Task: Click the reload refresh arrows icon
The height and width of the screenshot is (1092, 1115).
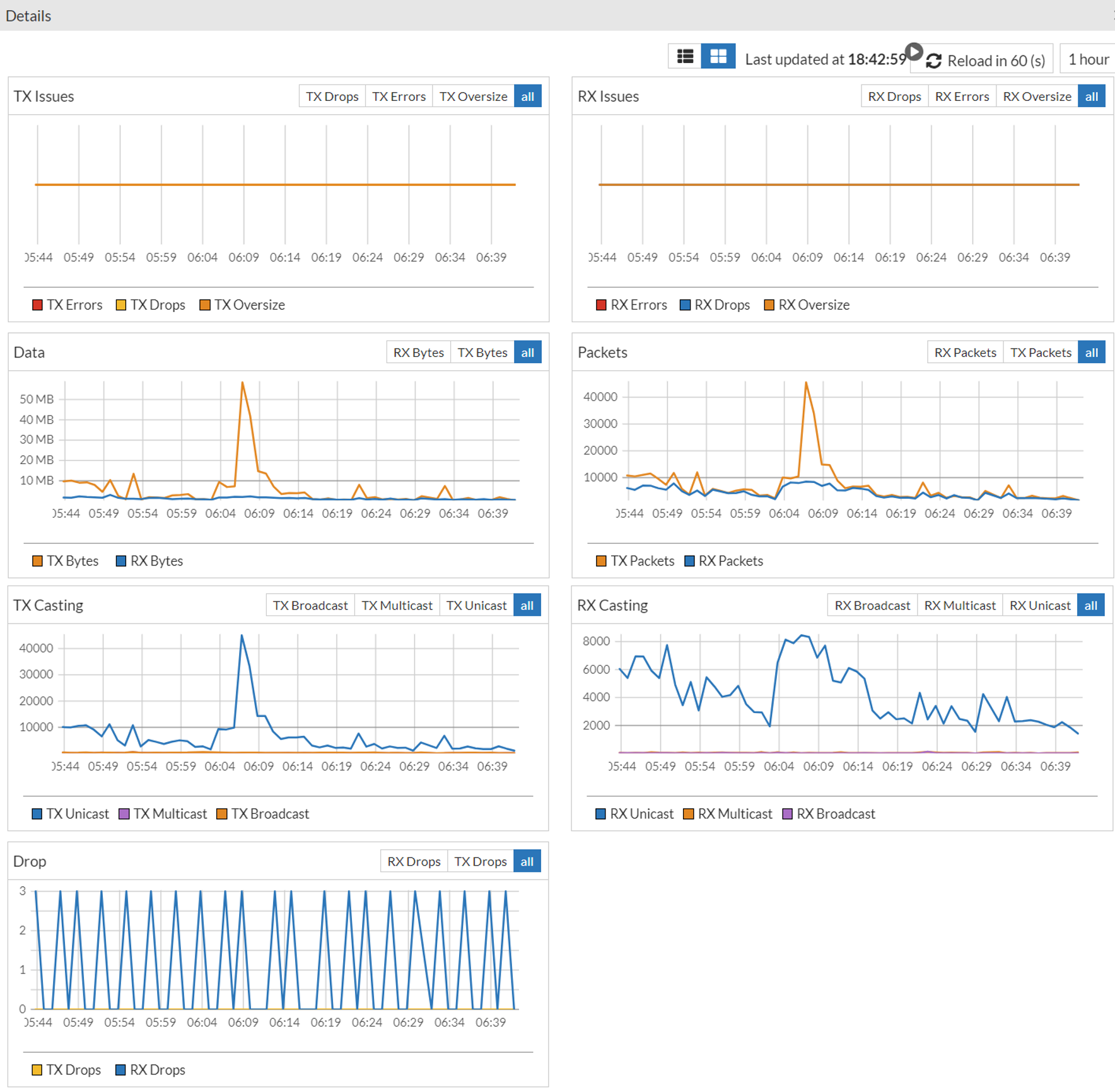Action: (934, 61)
